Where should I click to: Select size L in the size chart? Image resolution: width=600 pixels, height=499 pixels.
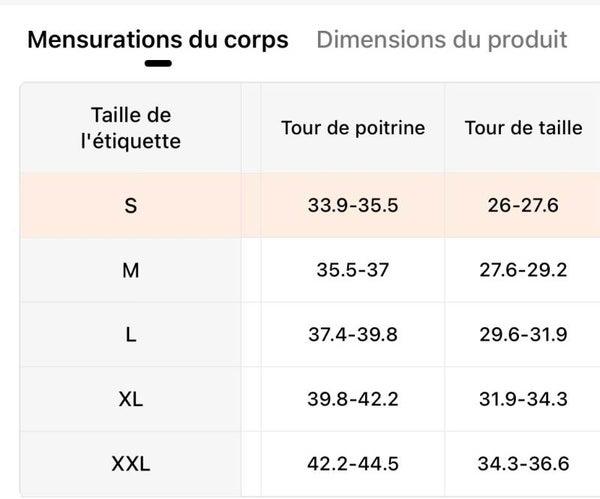point(130,335)
